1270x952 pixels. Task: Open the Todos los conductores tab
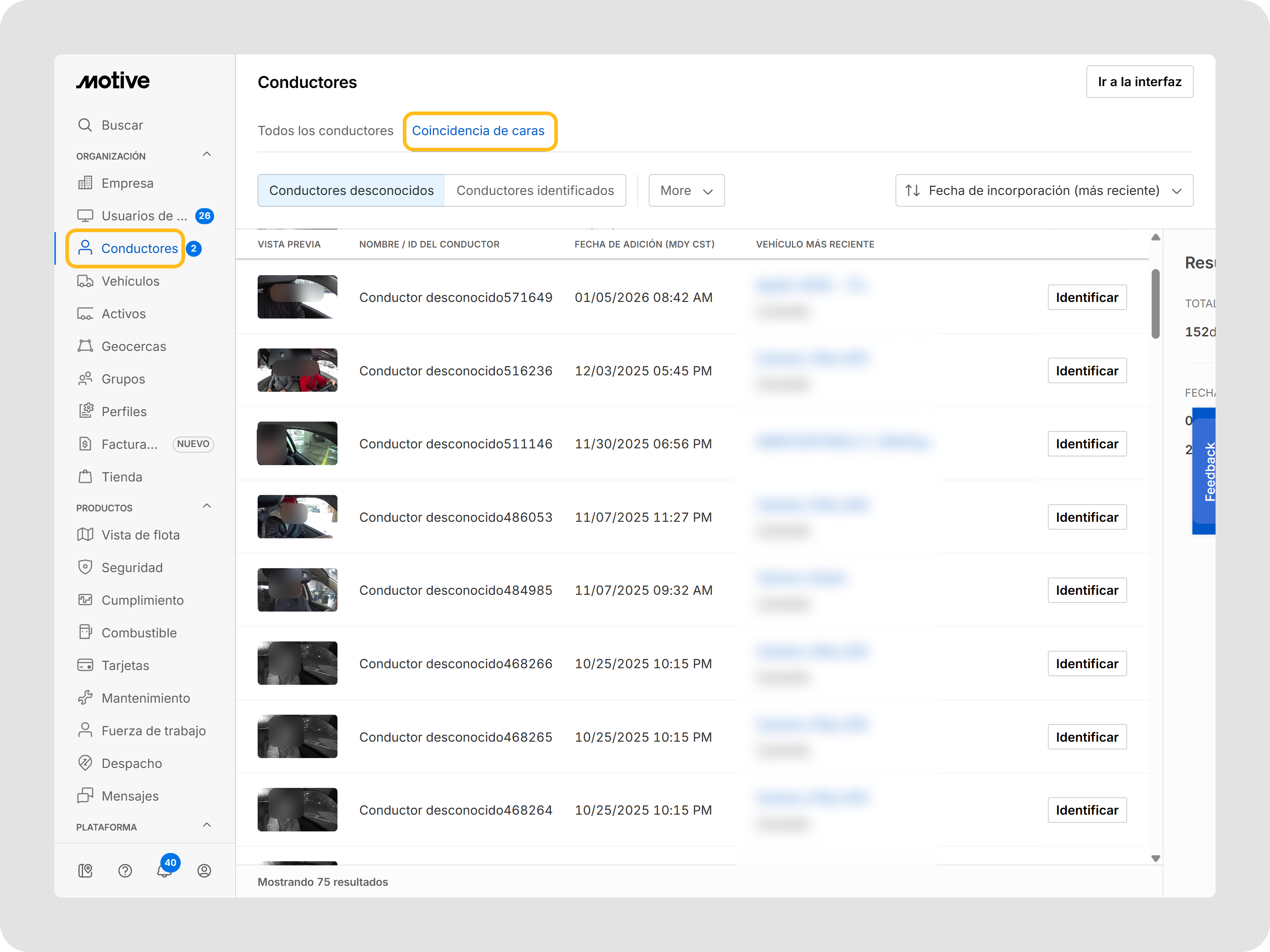point(325,131)
